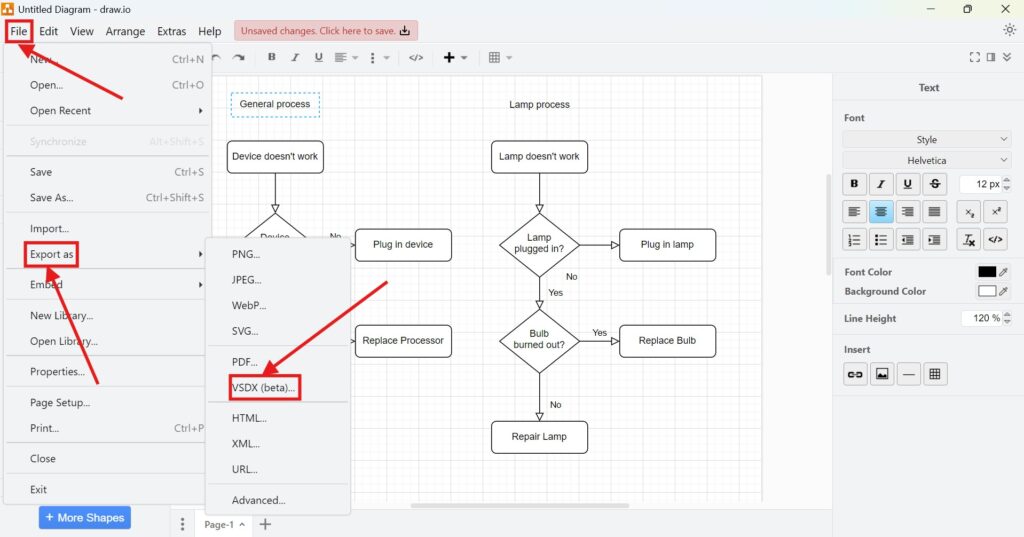Screen dimensions: 1024x537
Task: Open the Edit menu
Action: point(48,31)
